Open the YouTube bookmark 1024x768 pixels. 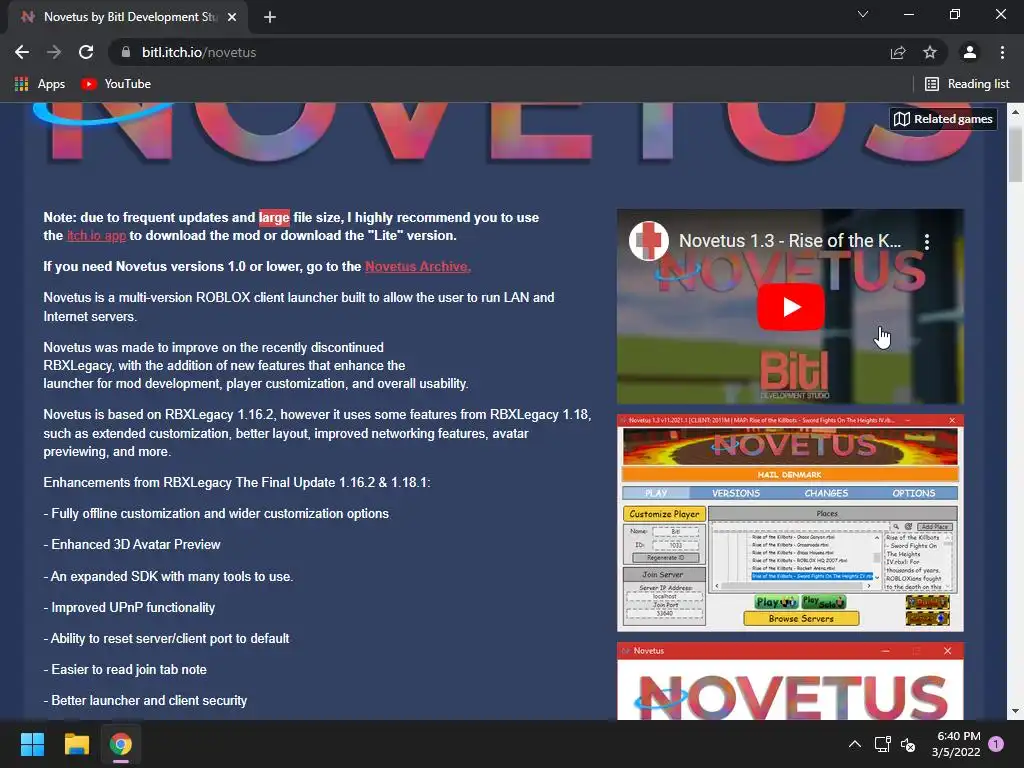116,84
